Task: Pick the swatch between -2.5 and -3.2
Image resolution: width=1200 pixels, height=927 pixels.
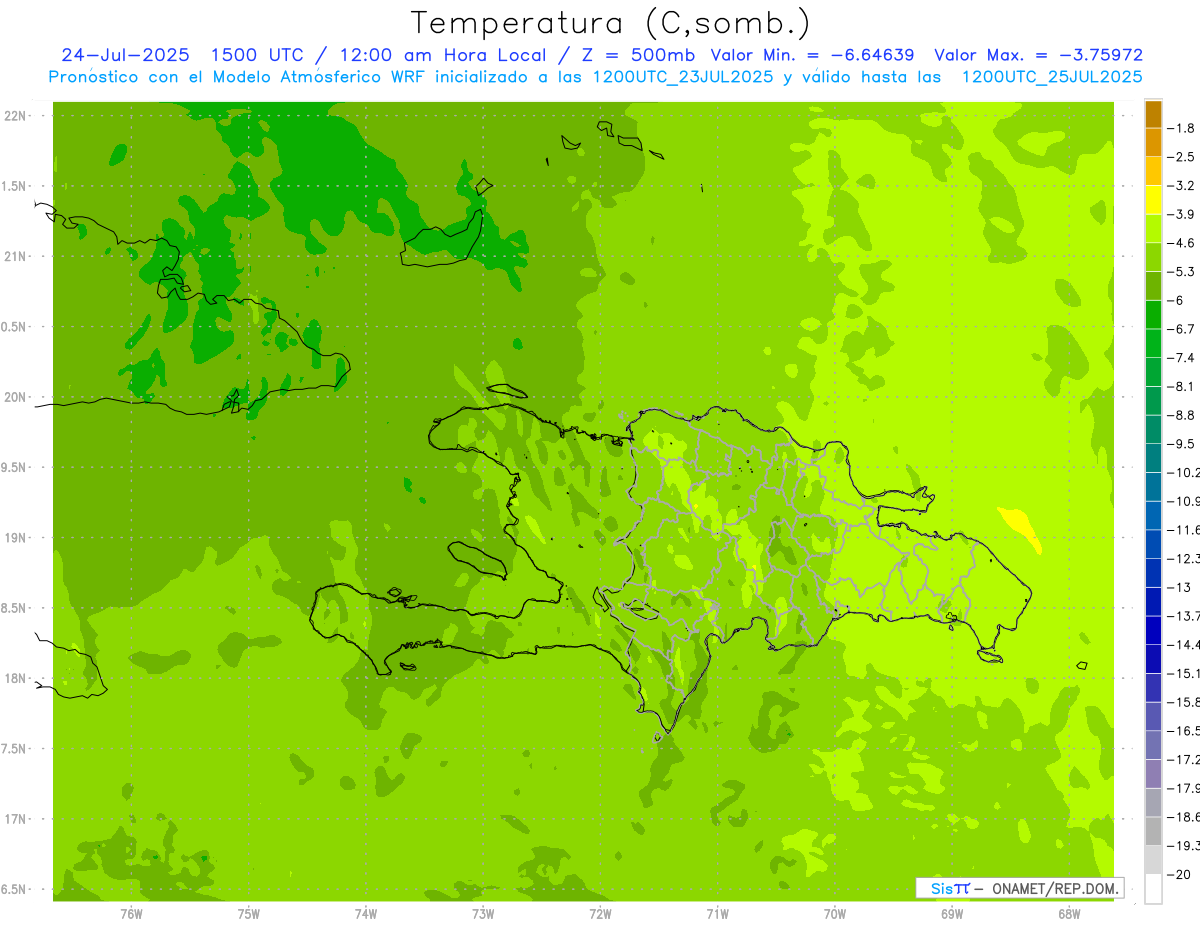Action: point(1153,171)
